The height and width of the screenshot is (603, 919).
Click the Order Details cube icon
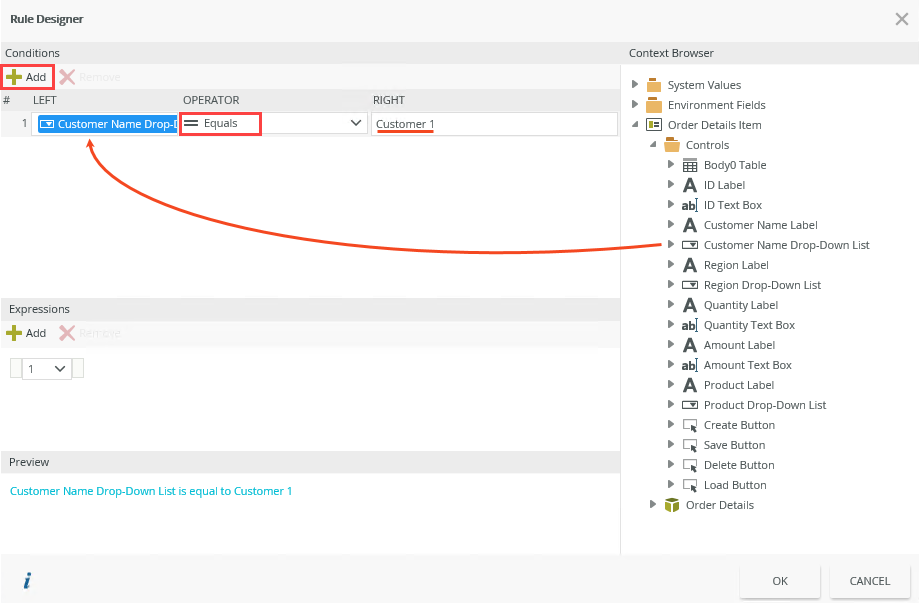672,505
